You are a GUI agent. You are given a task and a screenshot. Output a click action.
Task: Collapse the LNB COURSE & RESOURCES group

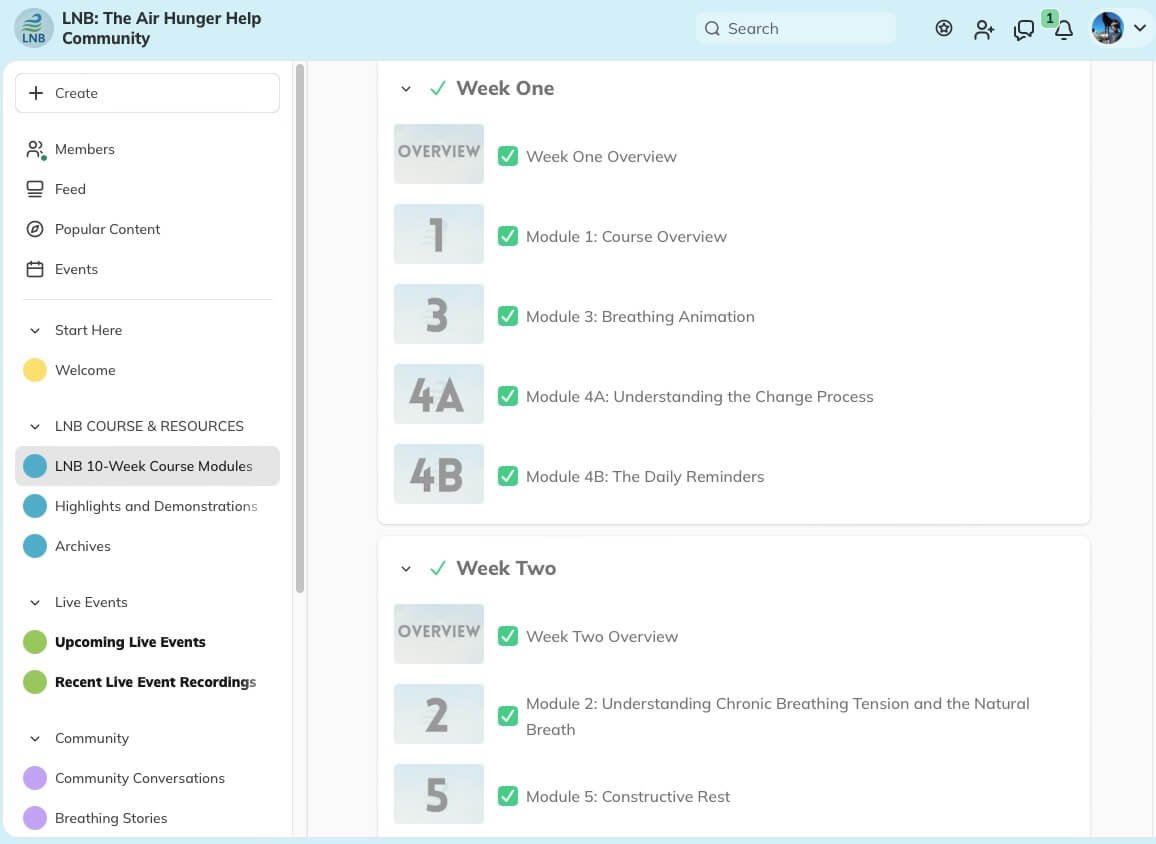point(35,427)
